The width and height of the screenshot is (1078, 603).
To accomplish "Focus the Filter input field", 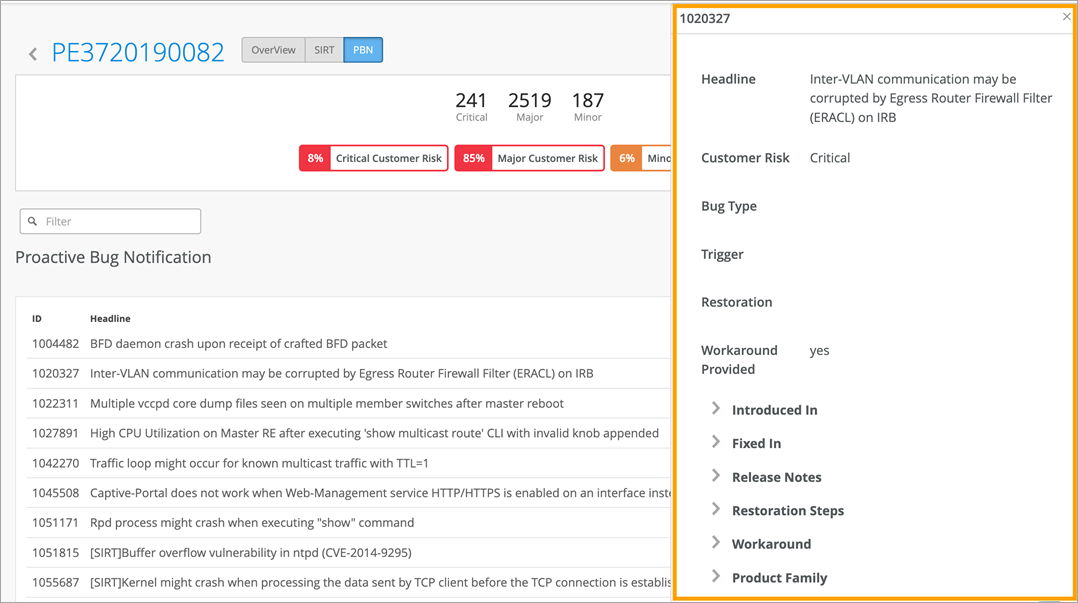I will (x=110, y=221).
